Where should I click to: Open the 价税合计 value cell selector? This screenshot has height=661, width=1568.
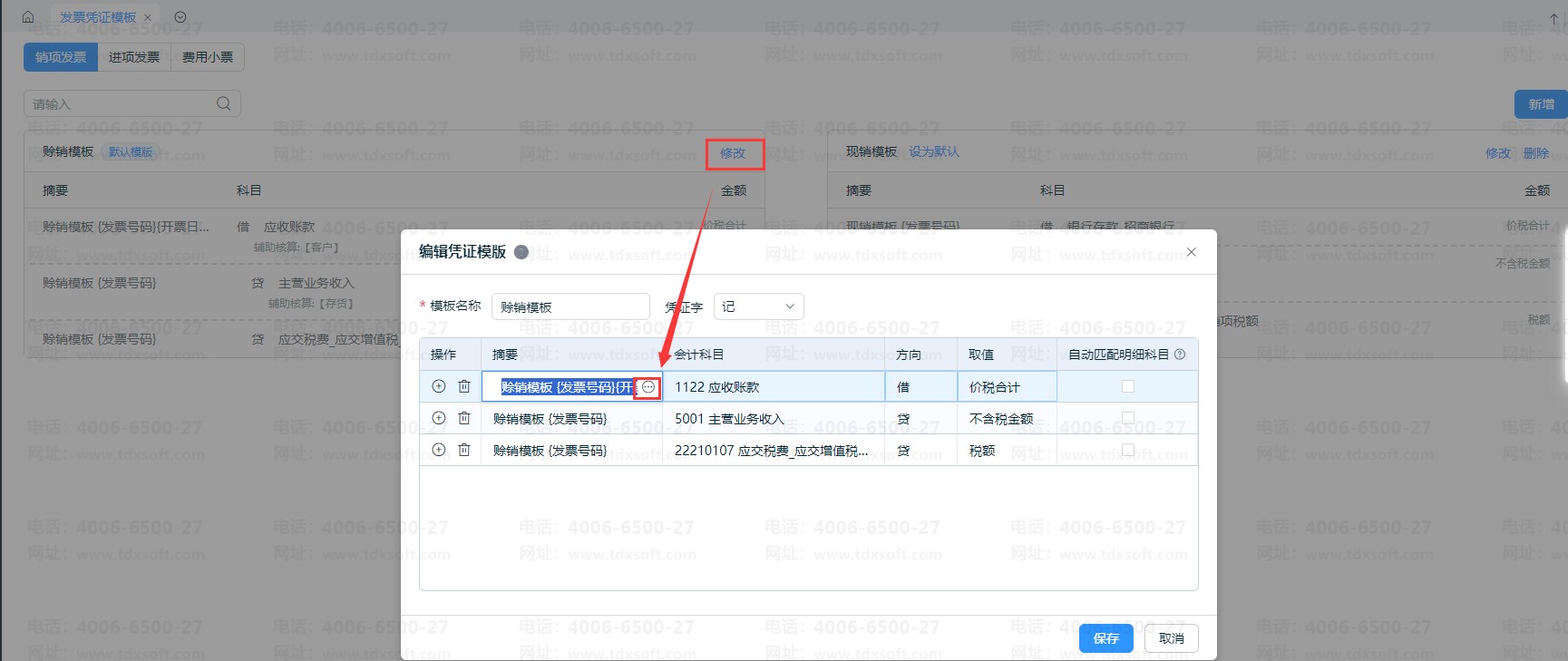pos(1006,387)
